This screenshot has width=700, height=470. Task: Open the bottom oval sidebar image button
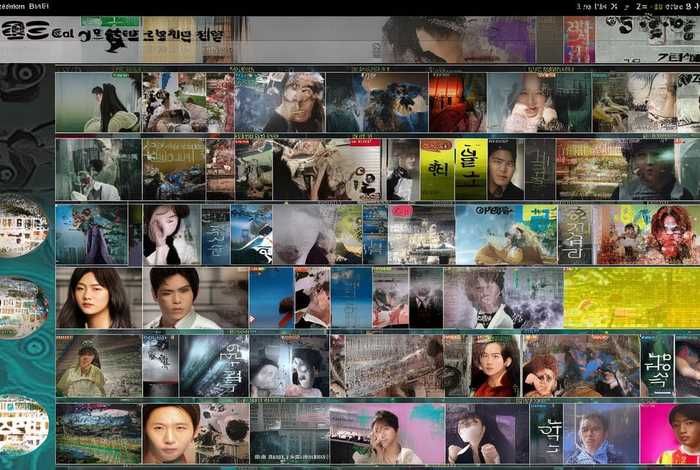coord(22,425)
